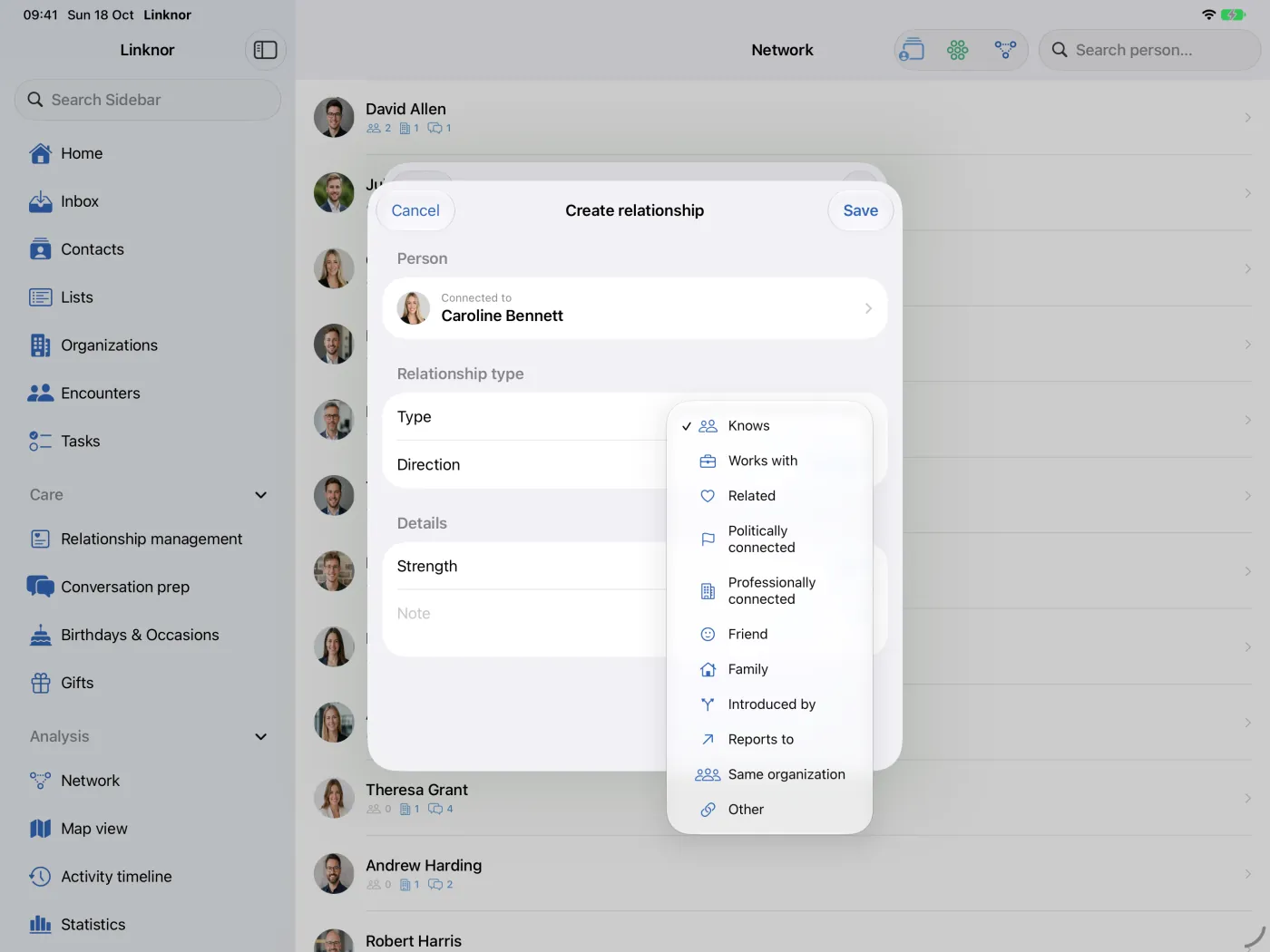Open Activity timeline
Screen dimensions: 1270x952
(148, 877)
